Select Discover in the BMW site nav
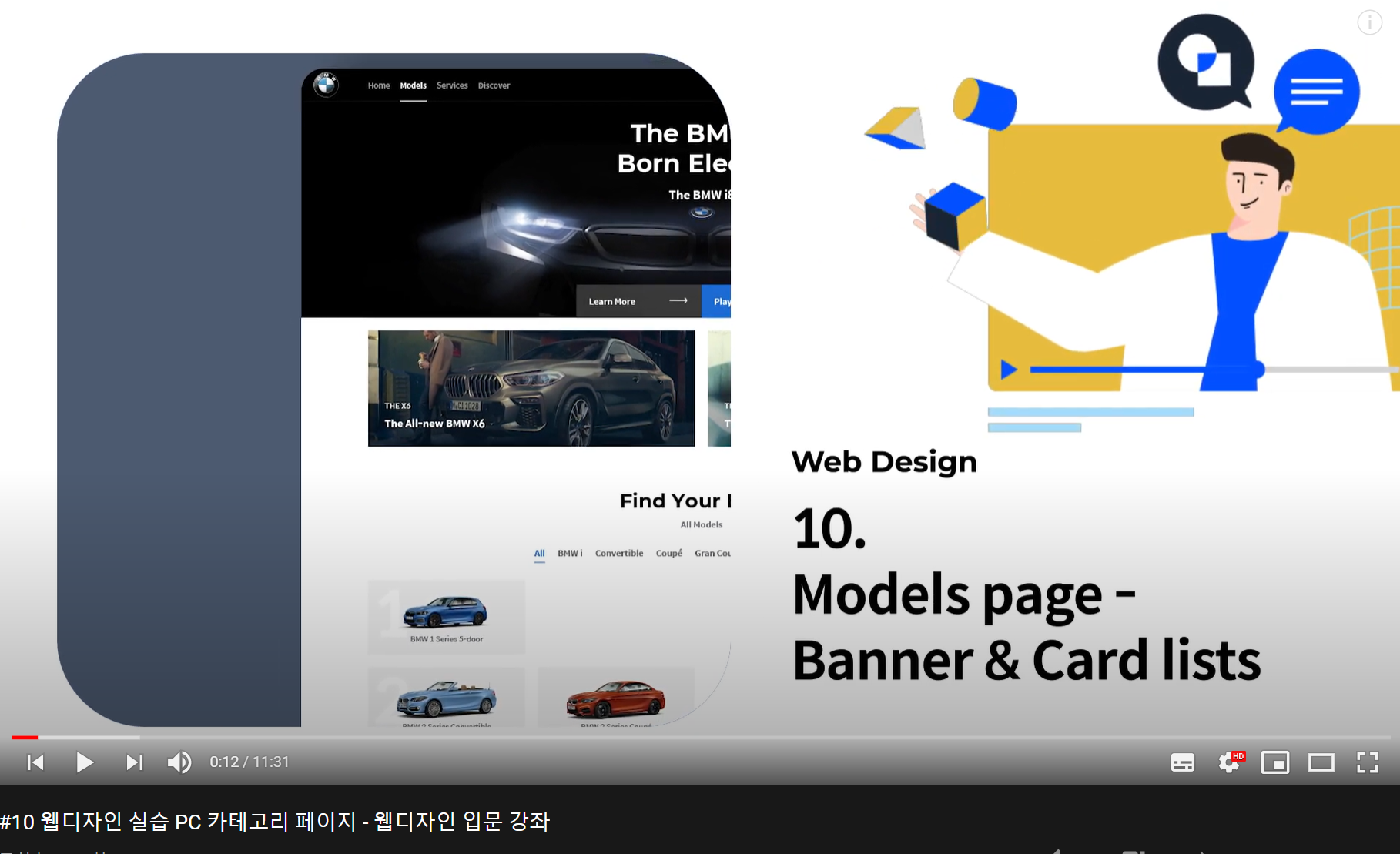 click(494, 85)
